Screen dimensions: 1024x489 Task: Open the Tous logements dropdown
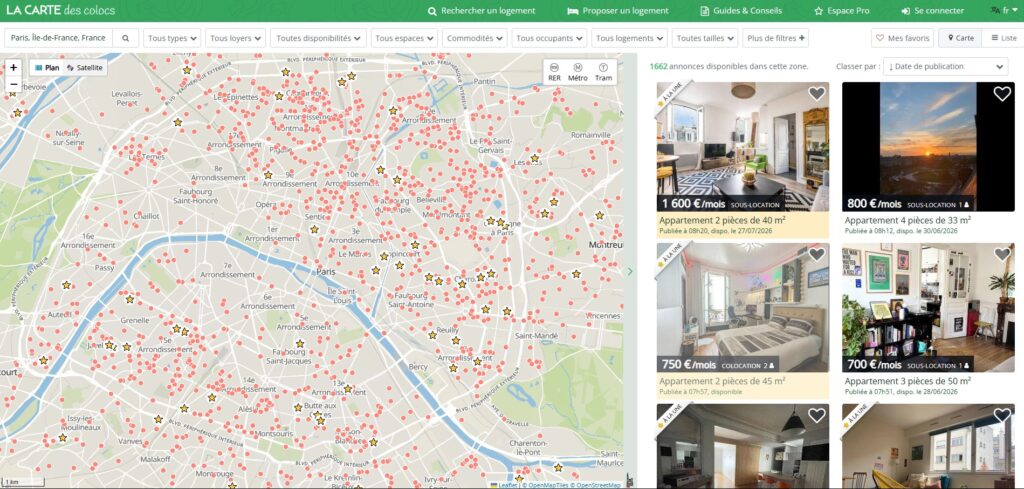pyautogui.click(x=630, y=38)
